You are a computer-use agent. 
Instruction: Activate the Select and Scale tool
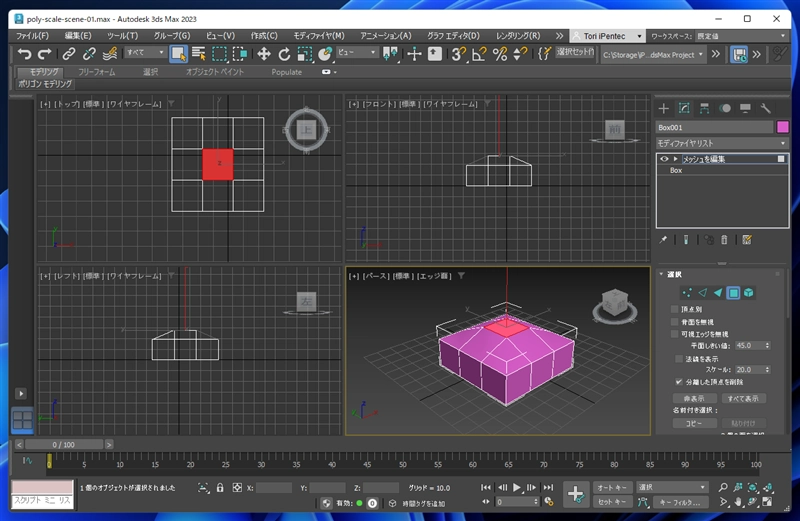click(305, 54)
